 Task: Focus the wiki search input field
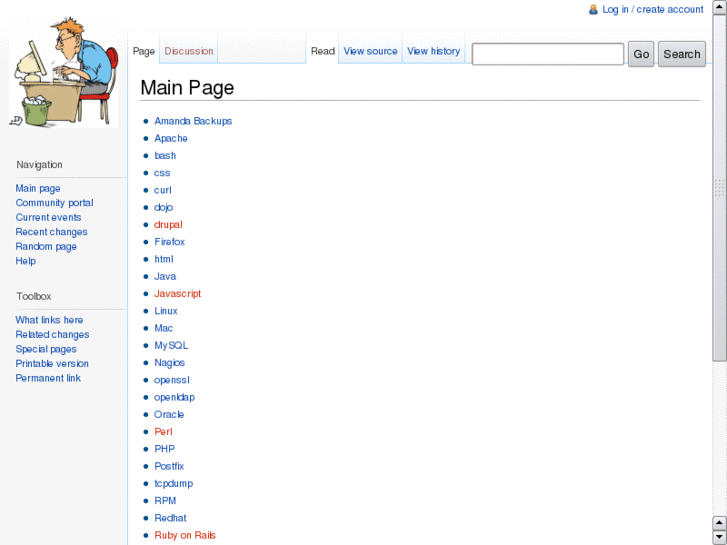coord(548,54)
